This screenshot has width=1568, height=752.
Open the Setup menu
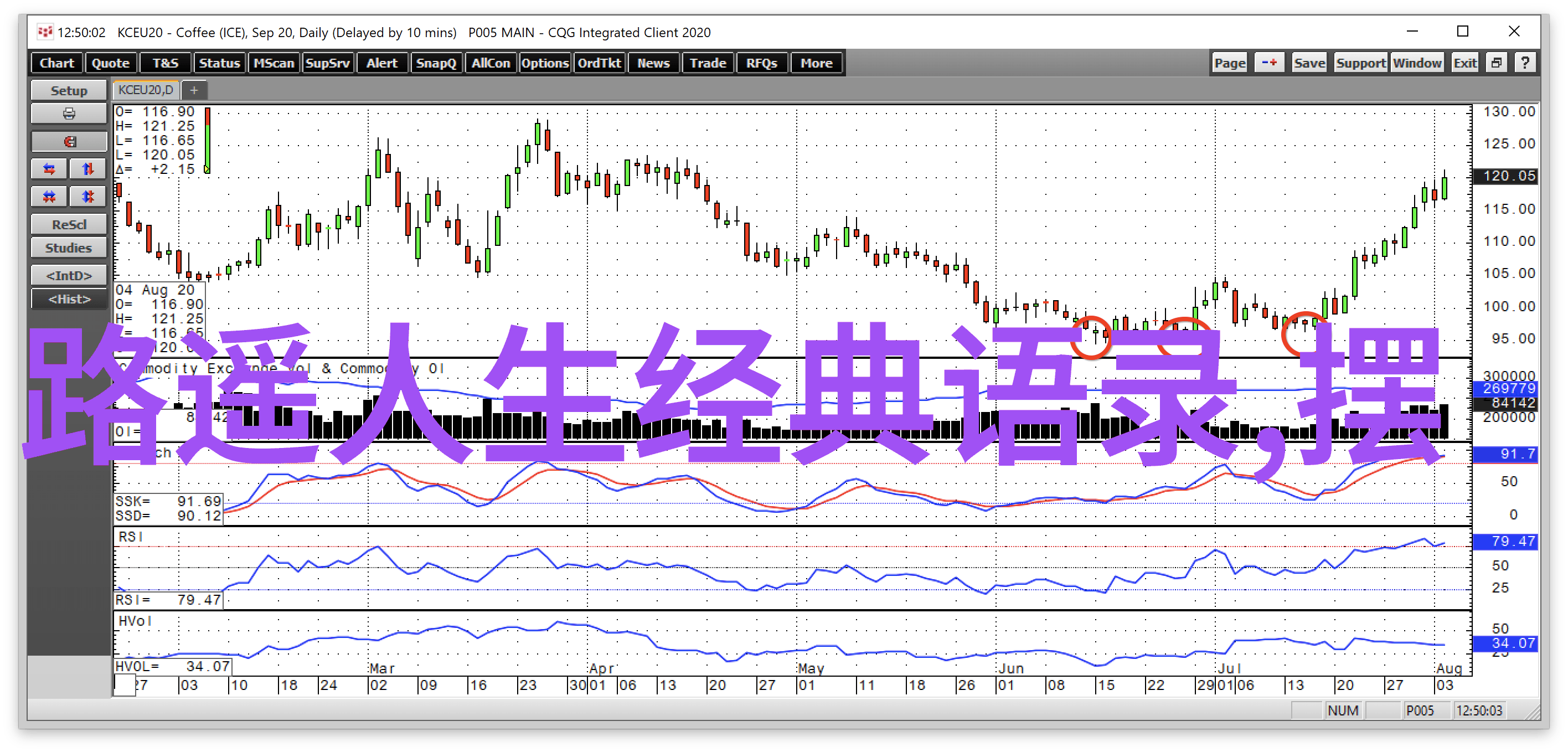pyautogui.click(x=69, y=91)
